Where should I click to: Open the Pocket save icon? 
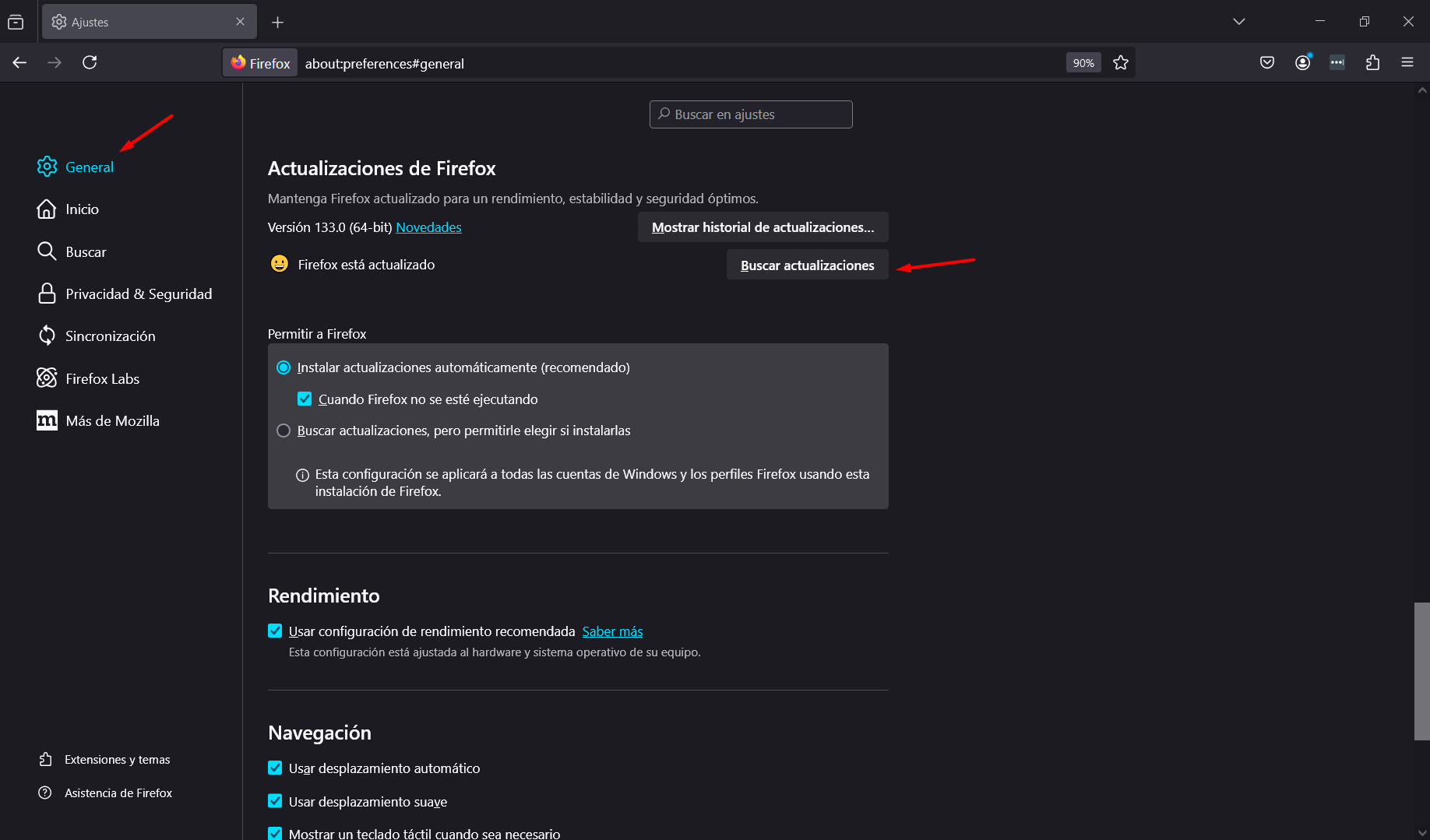(x=1267, y=62)
